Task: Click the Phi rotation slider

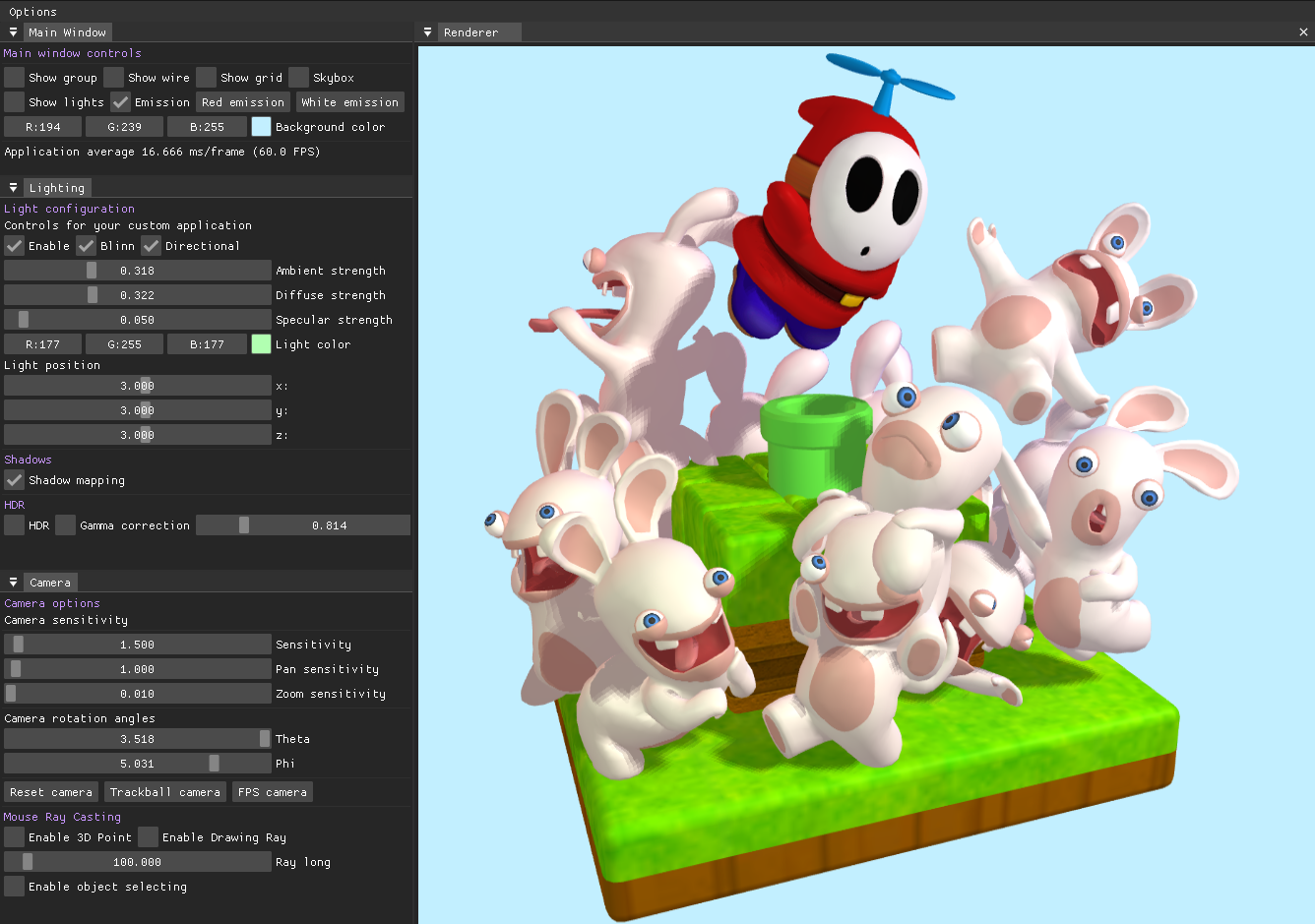Action: [x=138, y=764]
